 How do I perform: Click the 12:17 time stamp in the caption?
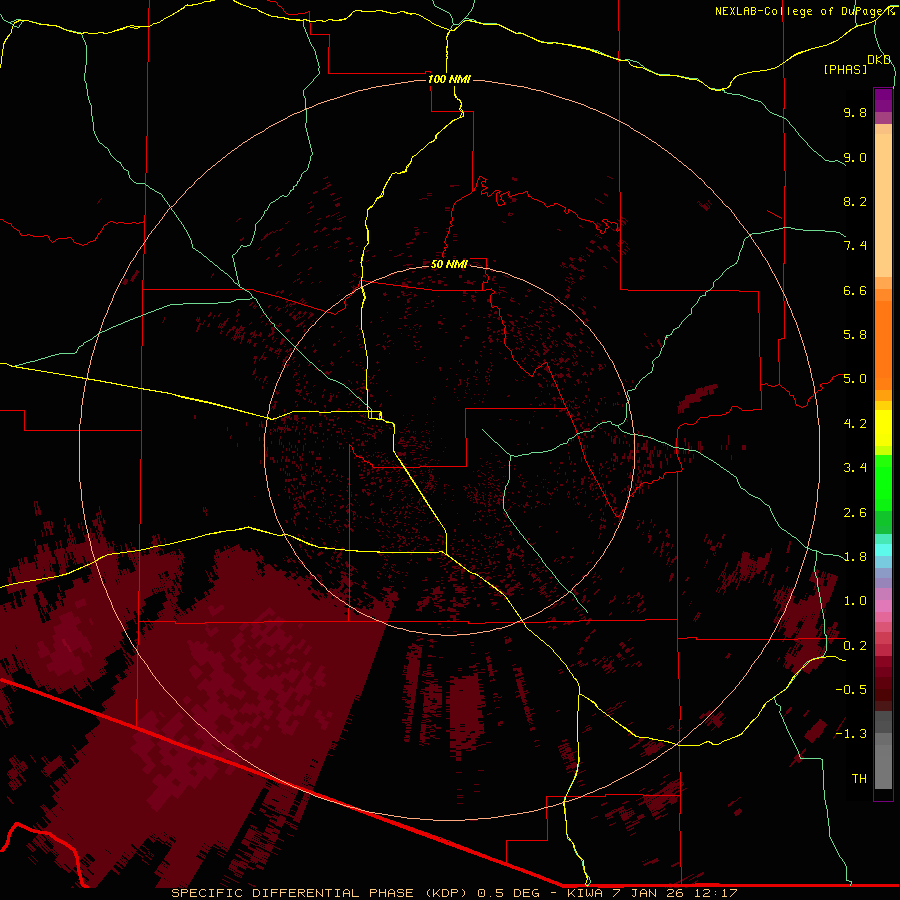point(715,893)
